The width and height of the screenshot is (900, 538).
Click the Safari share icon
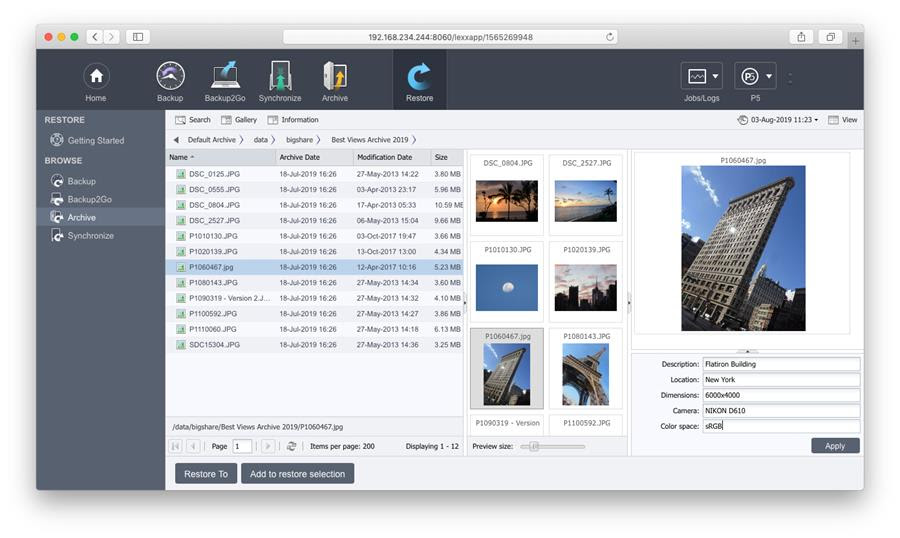click(x=801, y=37)
